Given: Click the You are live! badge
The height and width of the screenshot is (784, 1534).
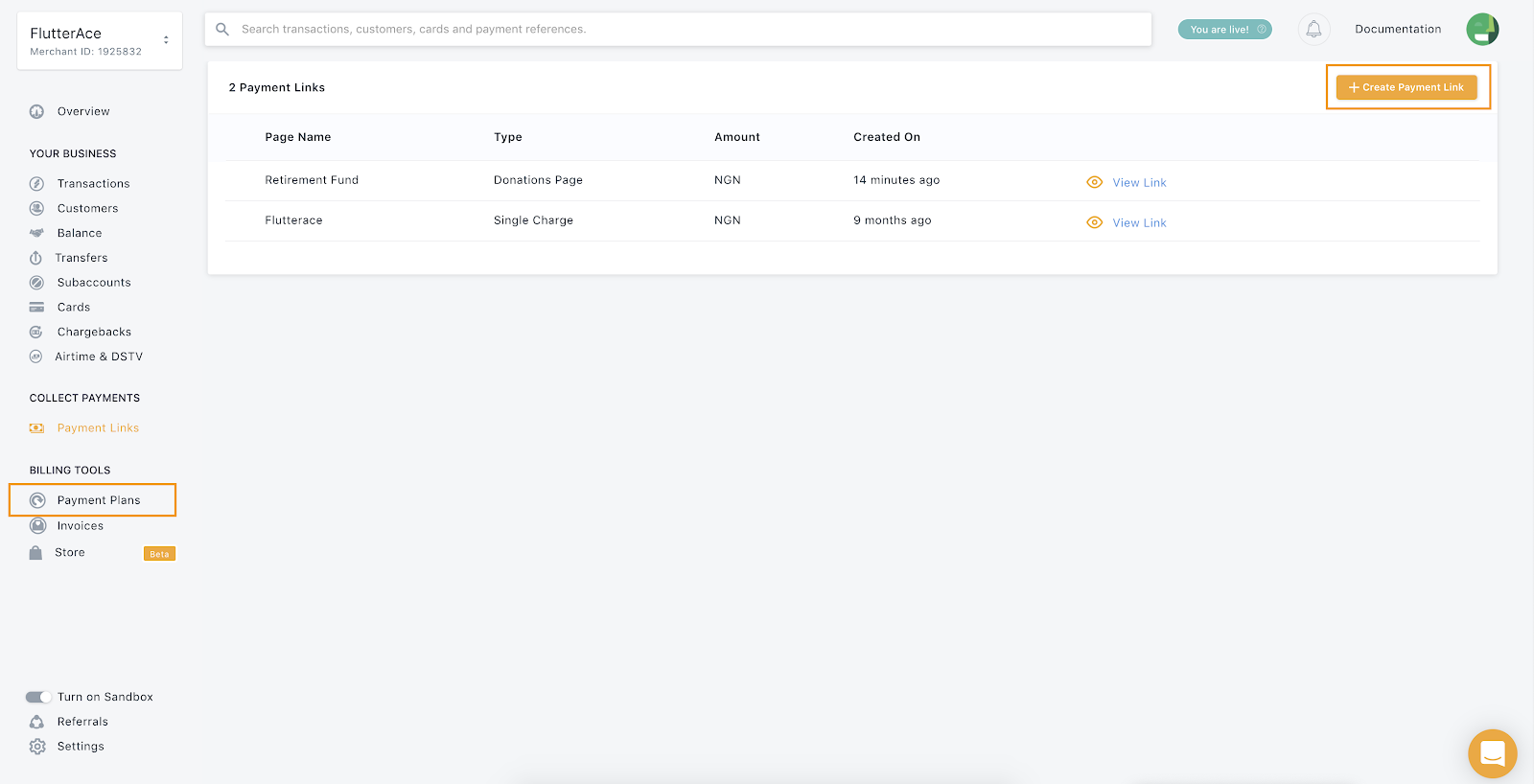Looking at the screenshot, I should coord(1224,30).
